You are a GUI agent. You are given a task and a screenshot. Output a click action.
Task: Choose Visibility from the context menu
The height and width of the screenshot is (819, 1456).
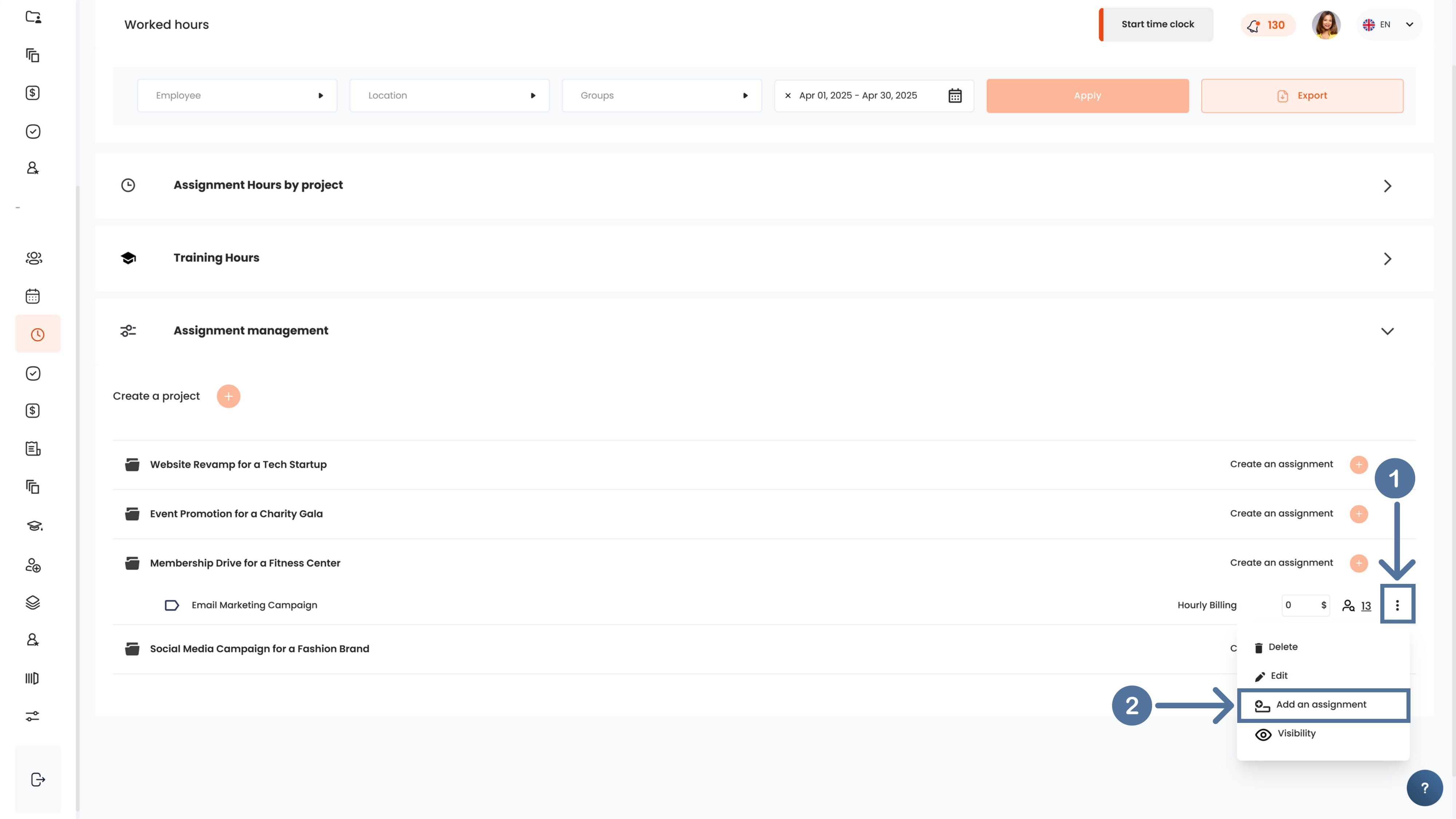coord(1285,734)
